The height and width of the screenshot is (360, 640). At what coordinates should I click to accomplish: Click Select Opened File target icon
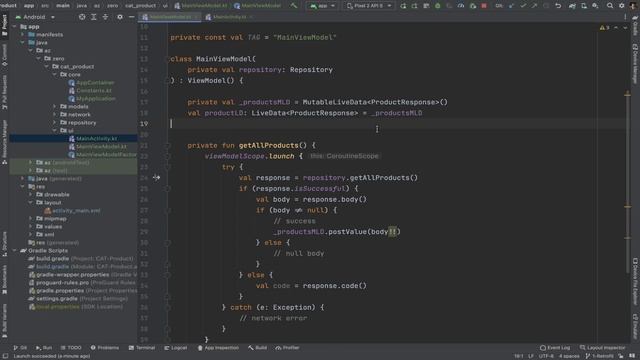coord(82,17)
